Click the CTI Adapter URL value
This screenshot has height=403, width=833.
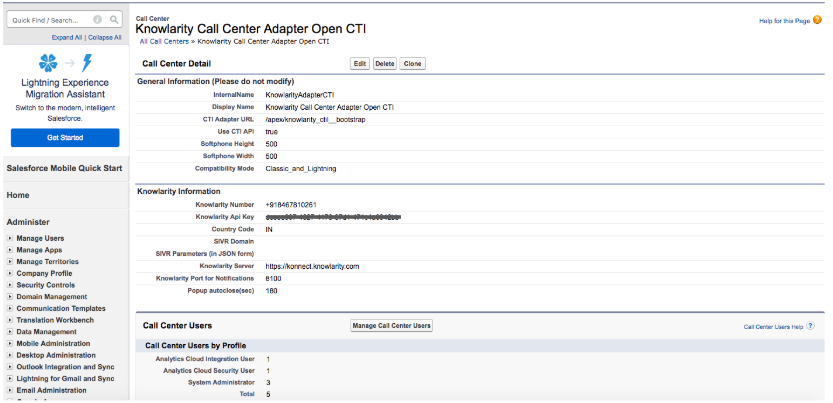316,119
